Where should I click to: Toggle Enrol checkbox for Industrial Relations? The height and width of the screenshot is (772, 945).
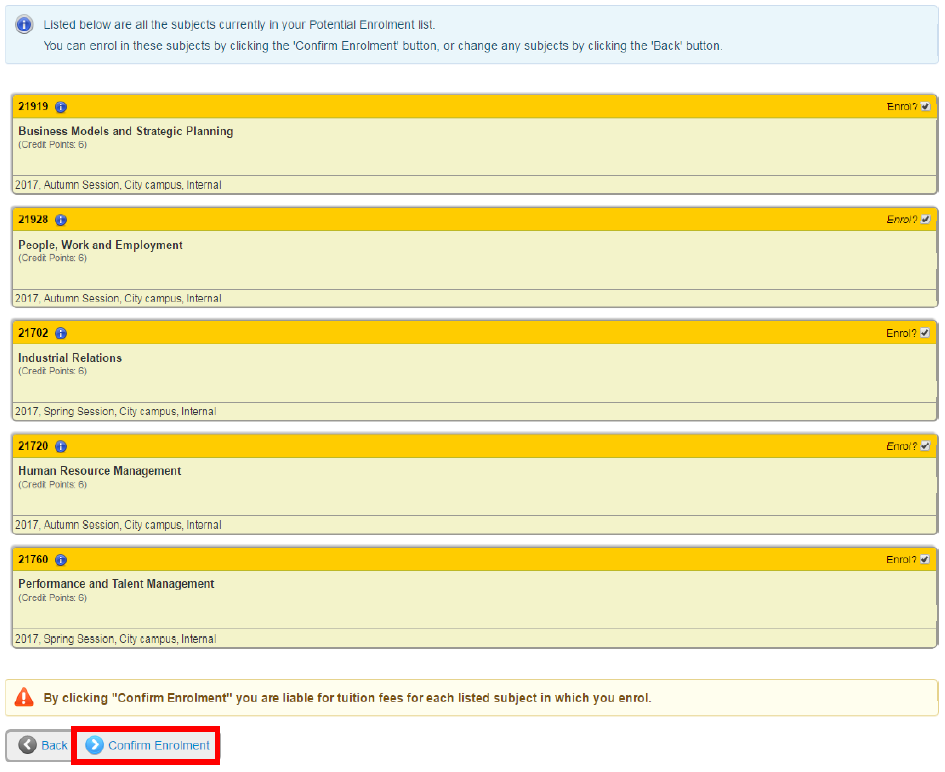pos(926,333)
